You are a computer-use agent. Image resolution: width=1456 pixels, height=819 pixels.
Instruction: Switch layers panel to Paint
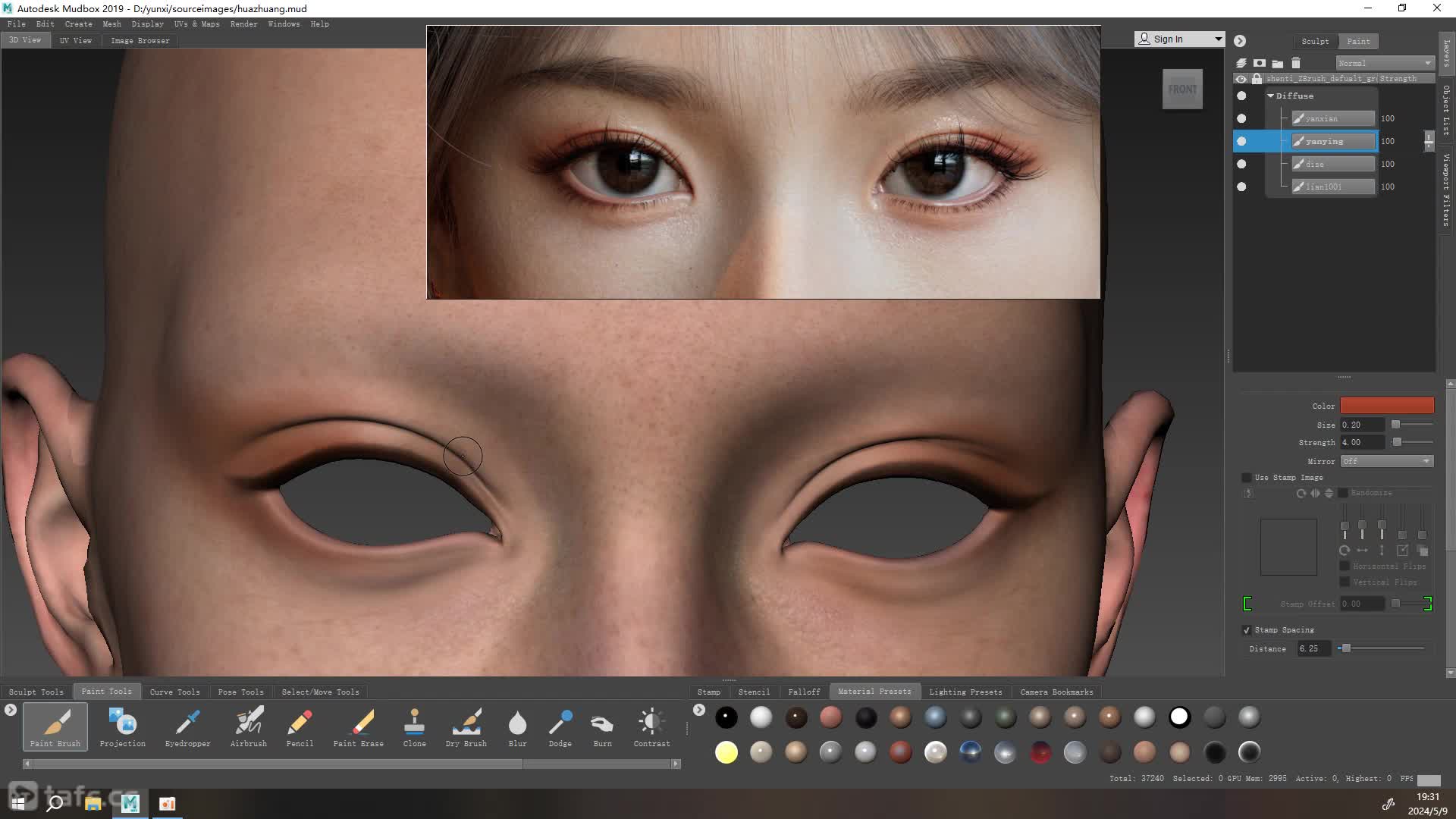(1358, 41)
